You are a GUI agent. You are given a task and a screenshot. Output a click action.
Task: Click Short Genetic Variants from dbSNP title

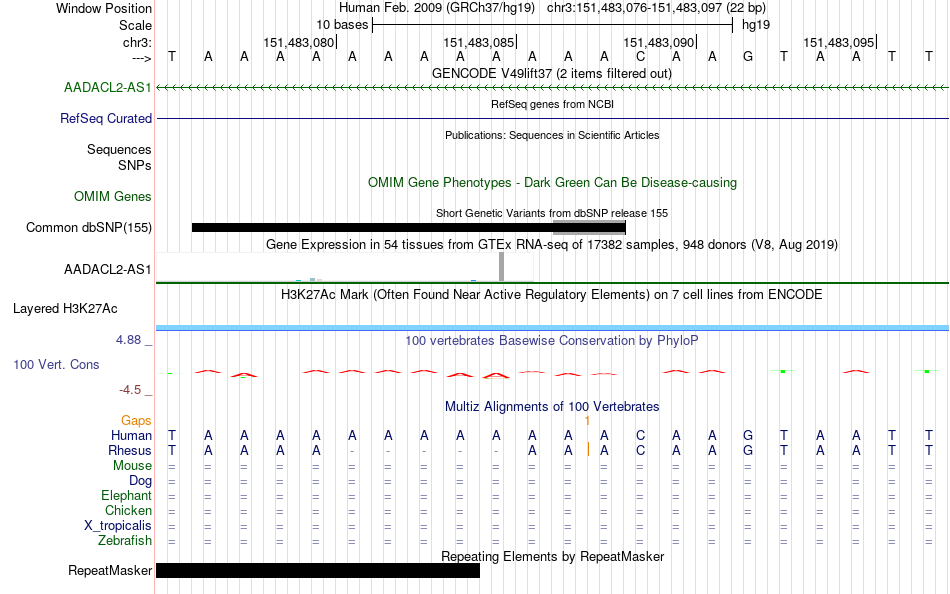click(552, 214)
